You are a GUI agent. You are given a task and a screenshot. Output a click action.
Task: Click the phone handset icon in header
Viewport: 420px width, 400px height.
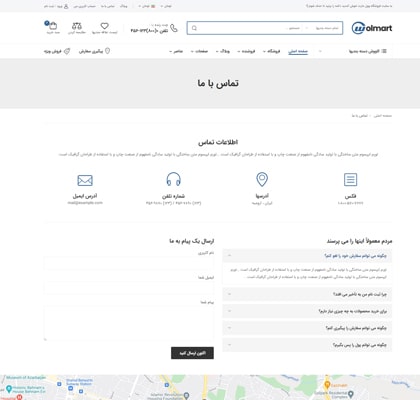coord(174,28)
